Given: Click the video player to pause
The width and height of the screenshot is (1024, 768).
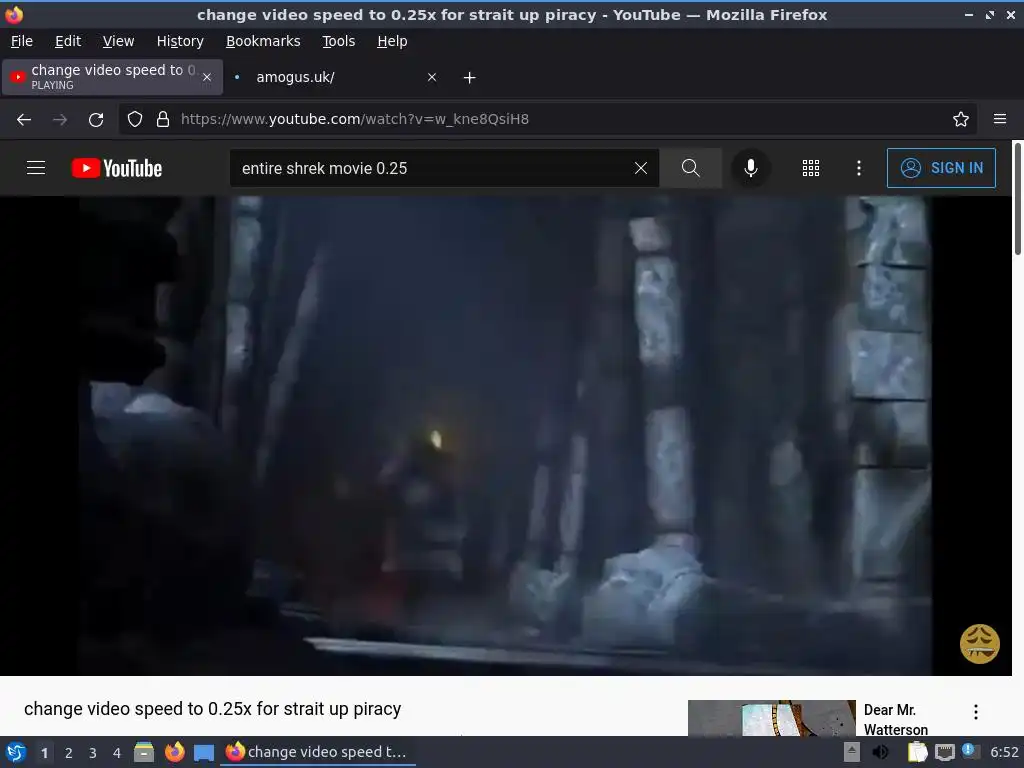Looking at the screenshot, I should (505, 436).
